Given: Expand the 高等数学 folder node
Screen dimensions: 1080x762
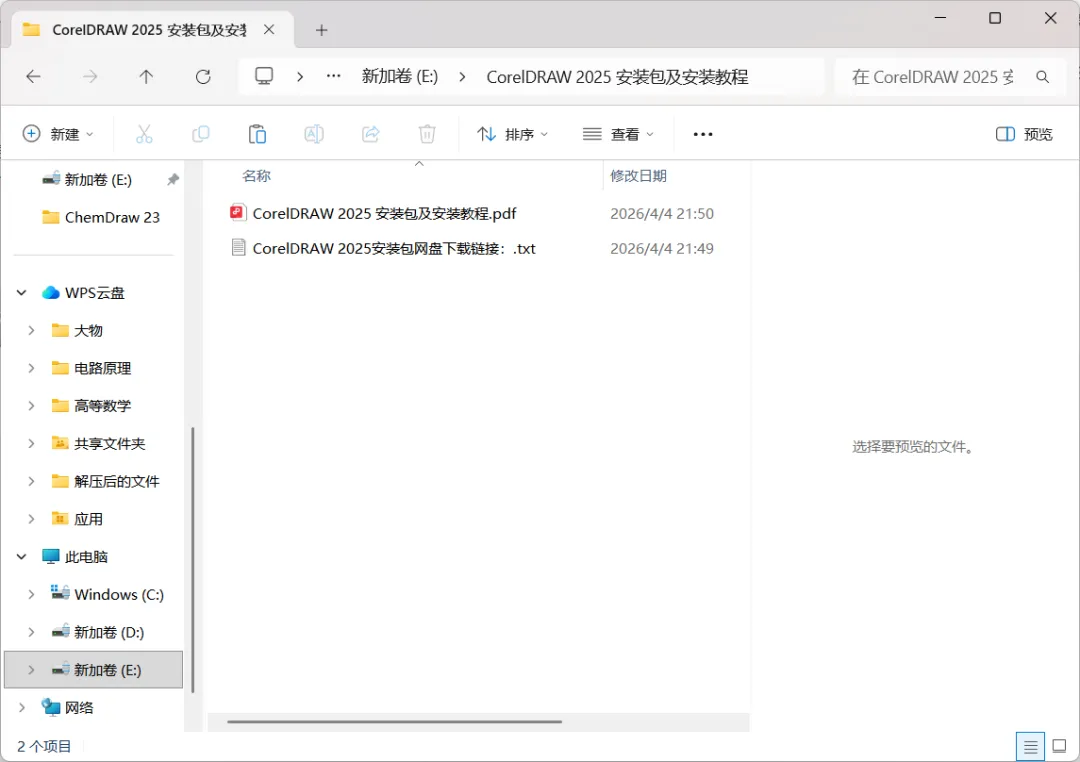Looking at the screenshot, I should coord(31,406).
